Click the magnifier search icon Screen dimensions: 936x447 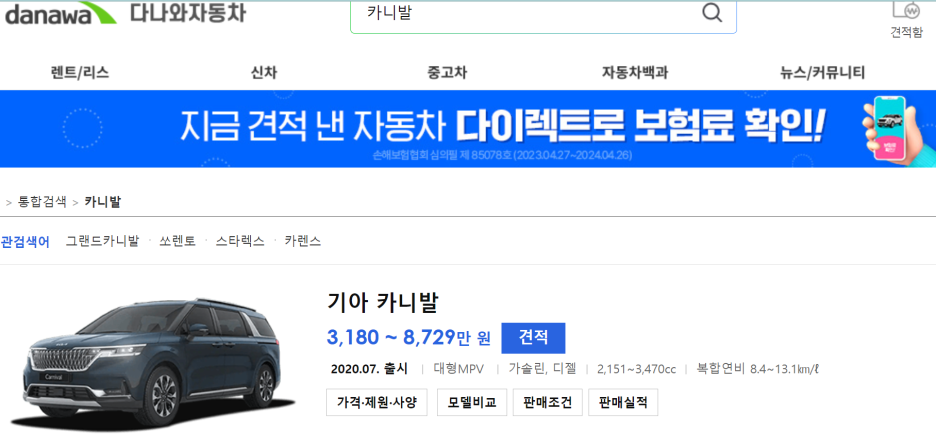712,13
